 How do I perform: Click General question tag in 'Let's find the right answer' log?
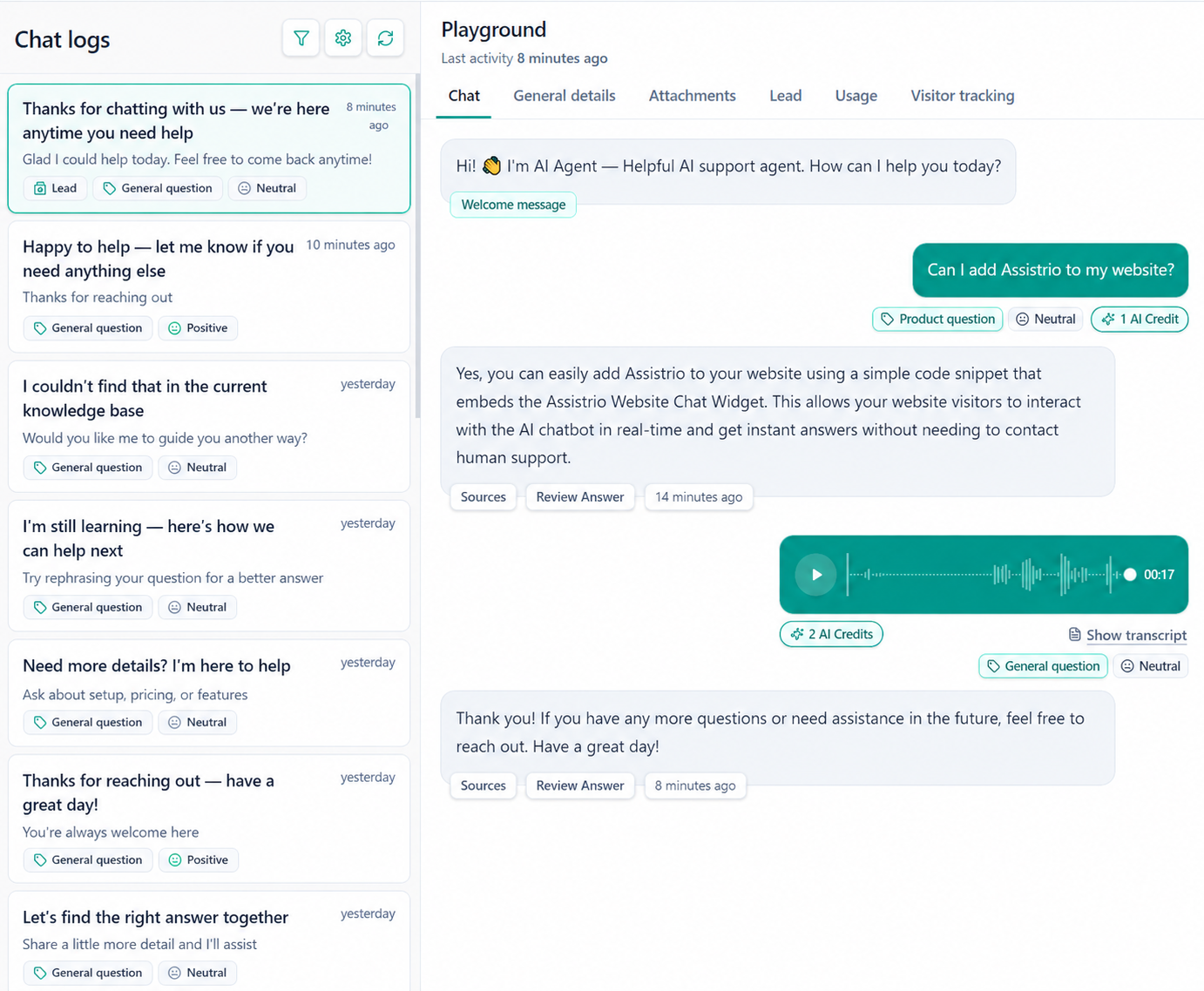point(88,973)
